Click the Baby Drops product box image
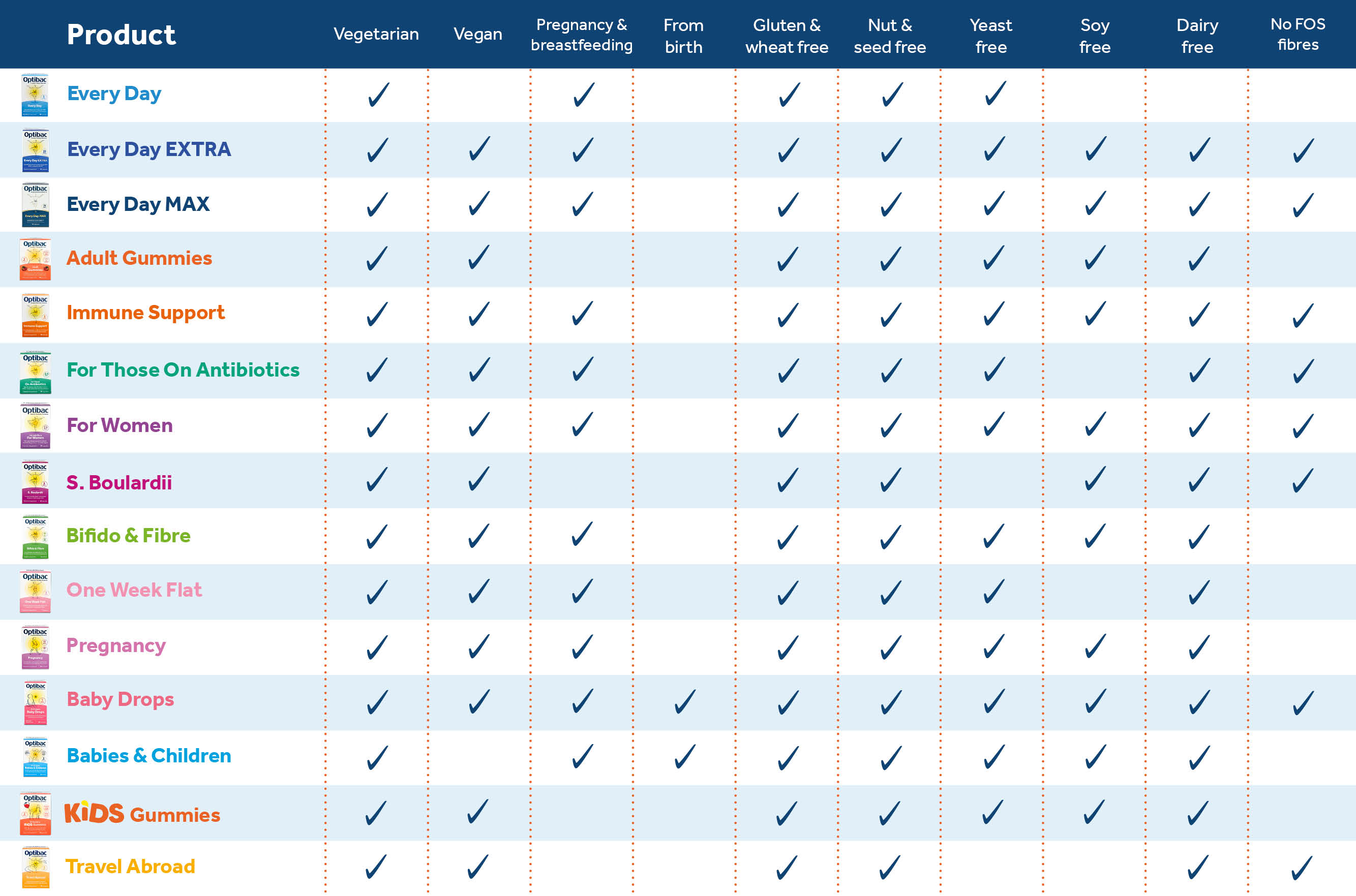This screenshot has width=1356, height=896. (x=35, y=702)
